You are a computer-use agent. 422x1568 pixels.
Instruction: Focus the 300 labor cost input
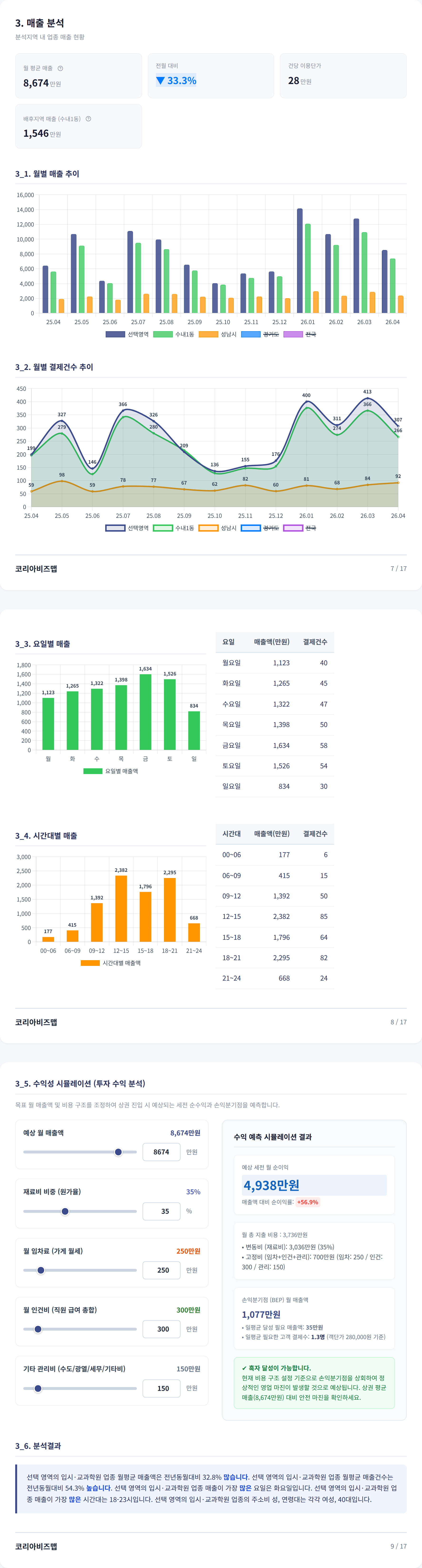click(x=161, y=1329)
